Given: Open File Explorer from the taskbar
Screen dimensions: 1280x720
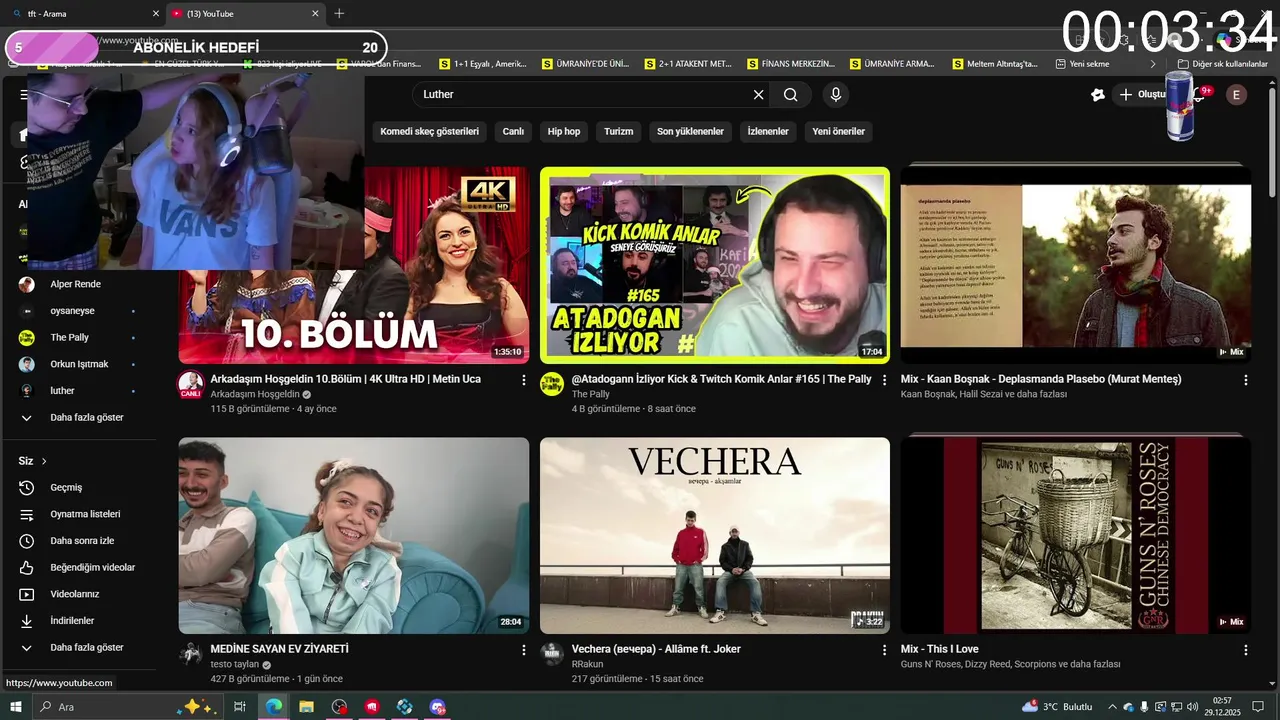Looking at the screenshot, I should coord(306,707).
